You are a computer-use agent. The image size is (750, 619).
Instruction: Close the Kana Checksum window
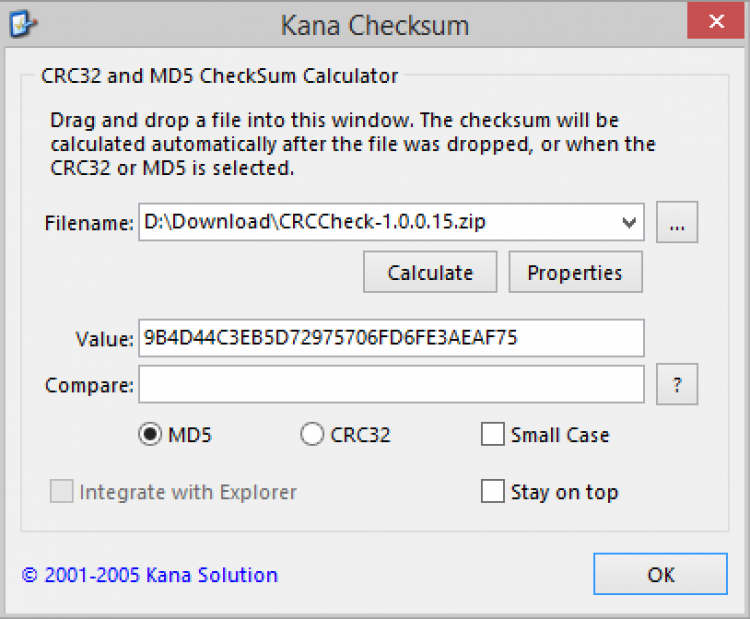715,22
